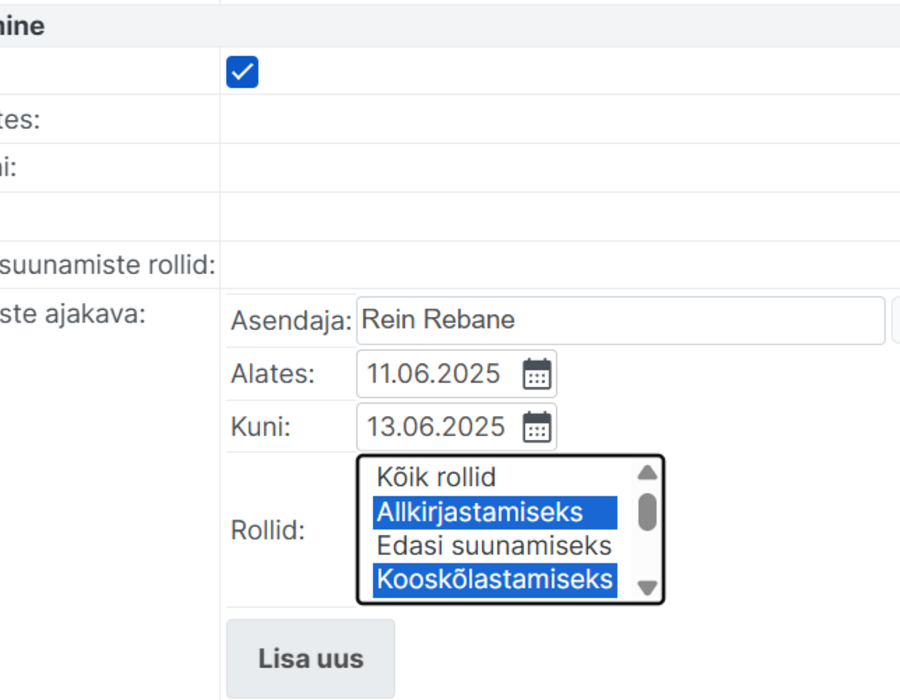Click the 'ste ajakava:' label
This screenshot has height=700, width=900.
coord(73,314)
